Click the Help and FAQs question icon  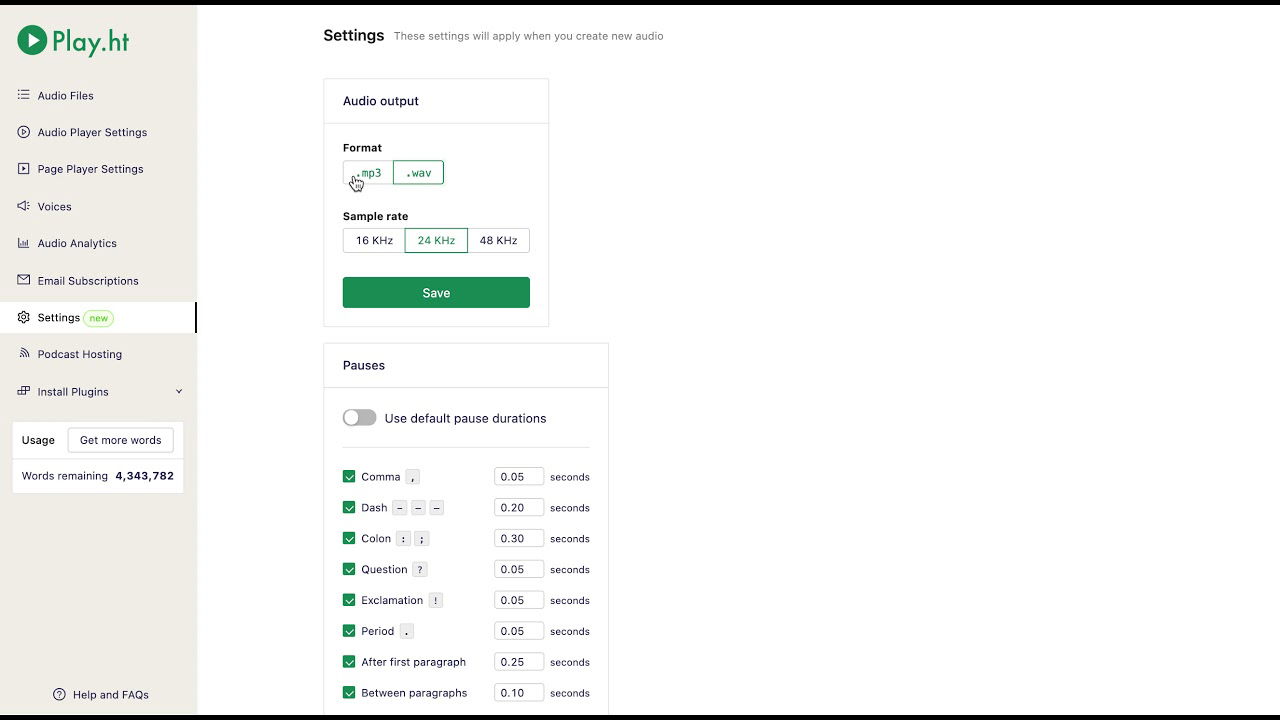pos(59,694)
